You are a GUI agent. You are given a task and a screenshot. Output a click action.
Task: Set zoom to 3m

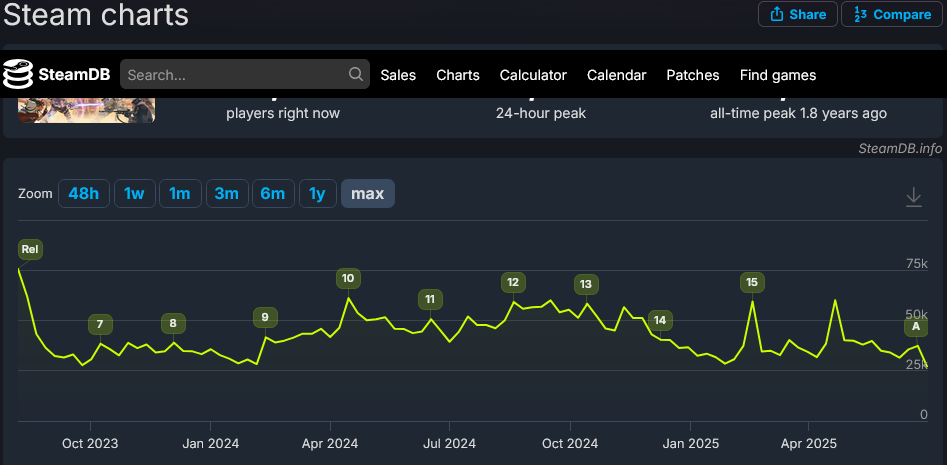(x=226, y=194)
